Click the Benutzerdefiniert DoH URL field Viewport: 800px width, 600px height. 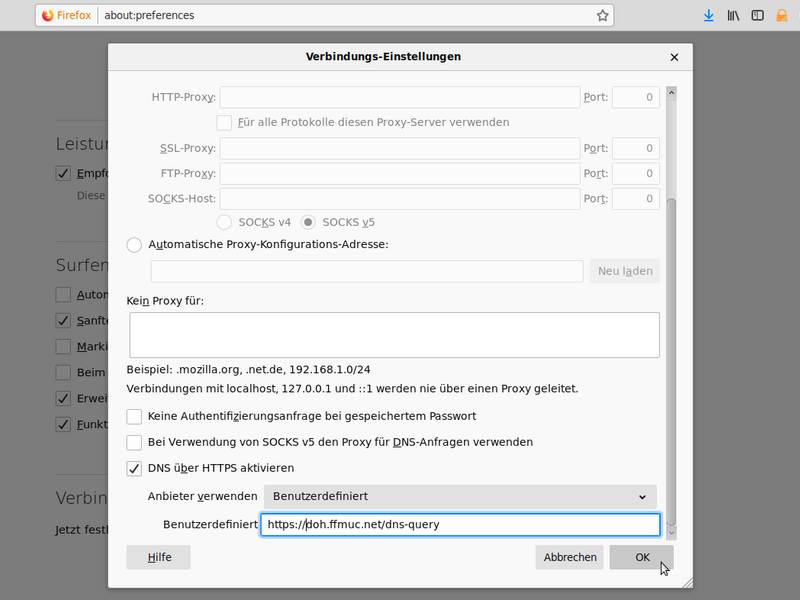pos(460,524)
